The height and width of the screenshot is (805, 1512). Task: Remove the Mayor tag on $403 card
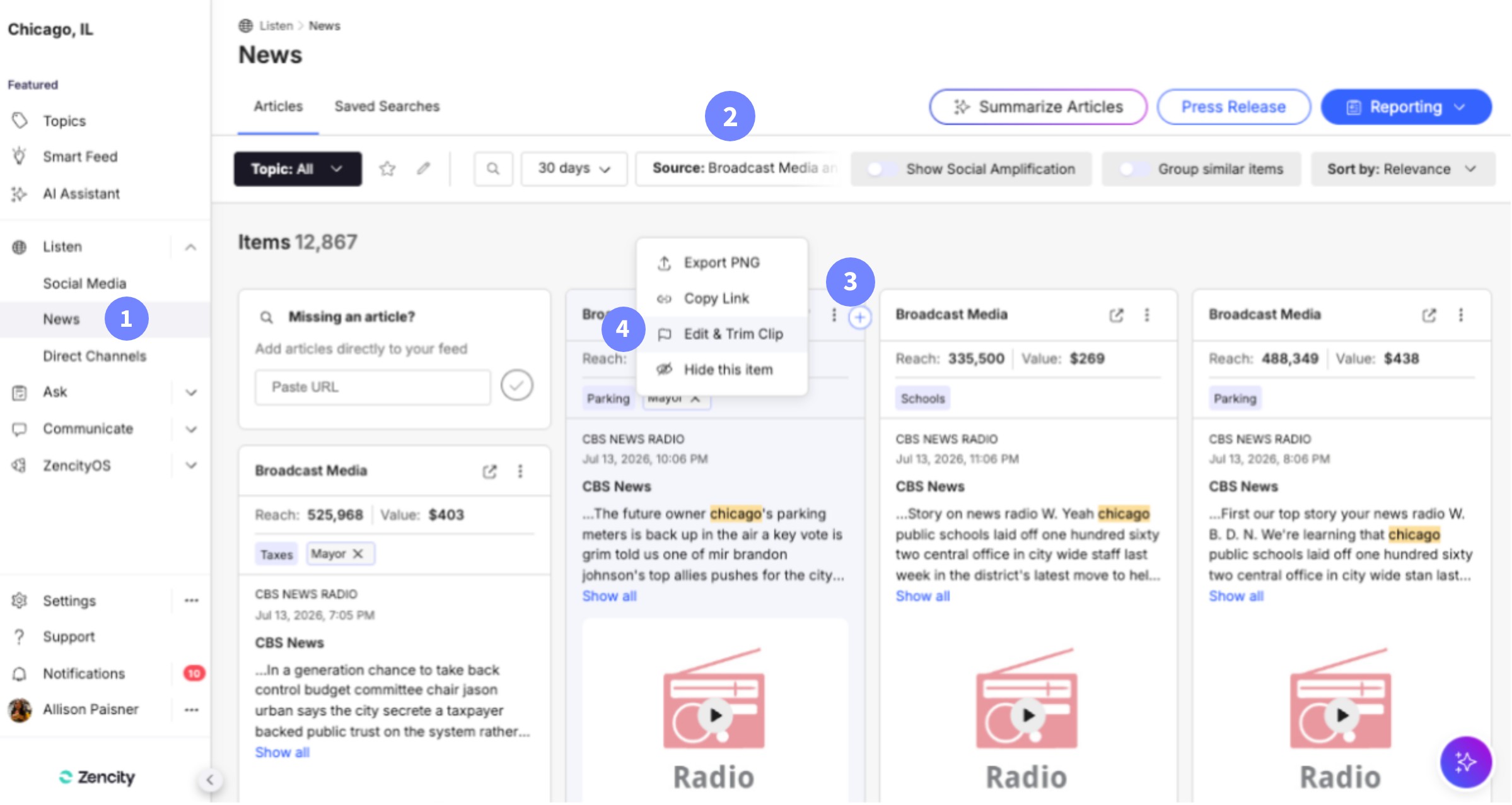358,553
